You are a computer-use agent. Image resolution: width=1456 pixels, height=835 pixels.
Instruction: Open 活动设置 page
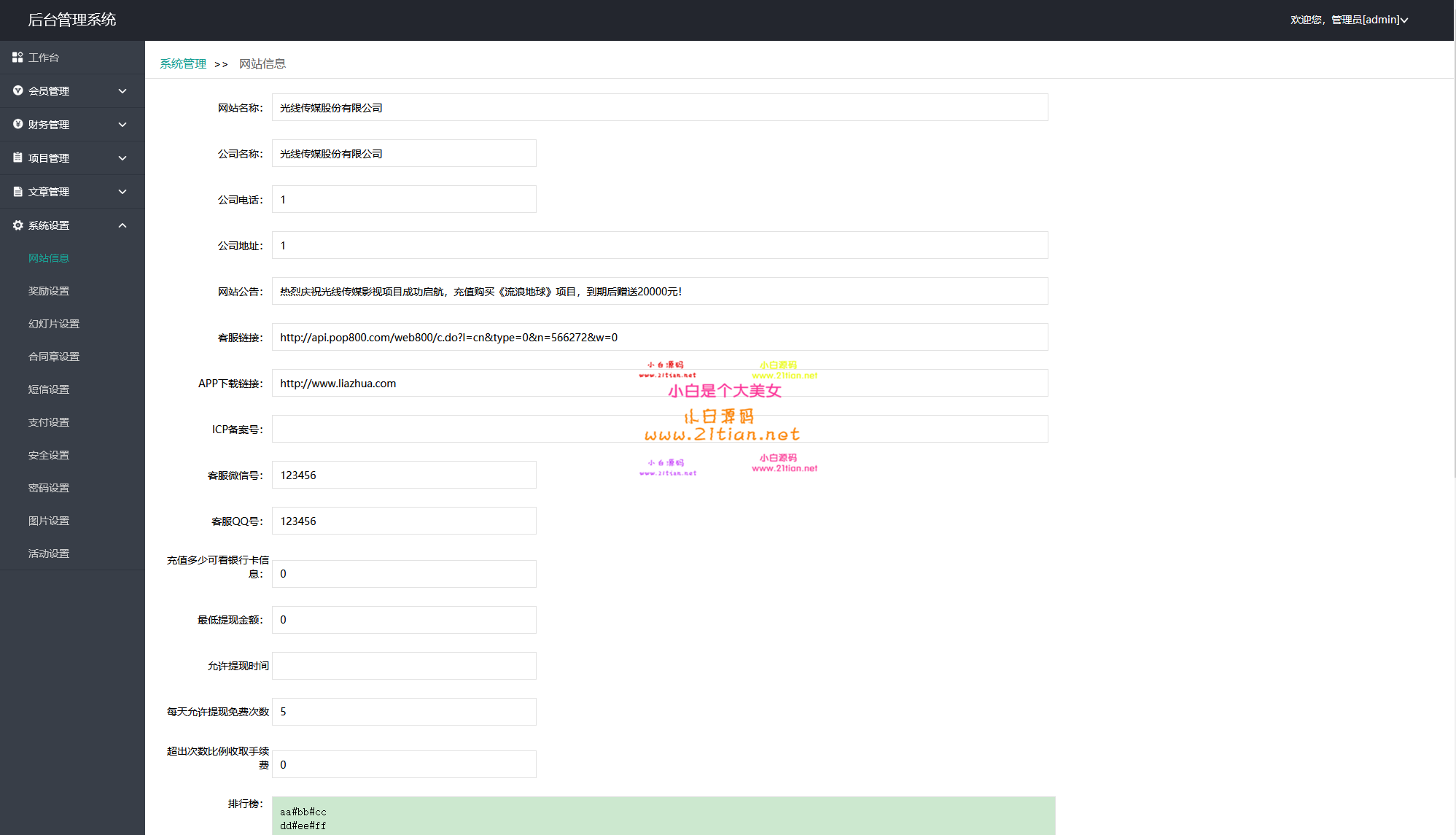tap(49, 554)
